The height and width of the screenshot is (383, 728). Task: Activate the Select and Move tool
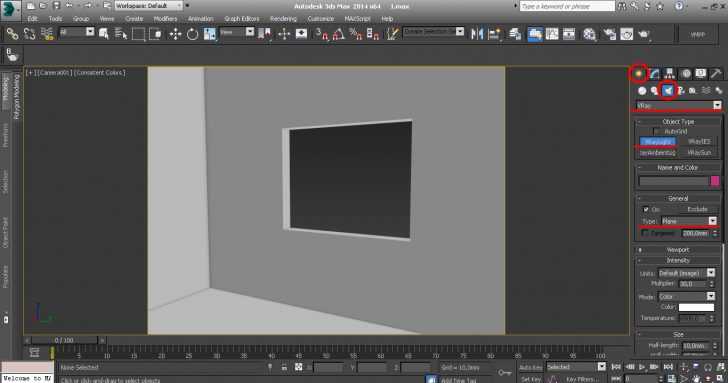(175, 34)
